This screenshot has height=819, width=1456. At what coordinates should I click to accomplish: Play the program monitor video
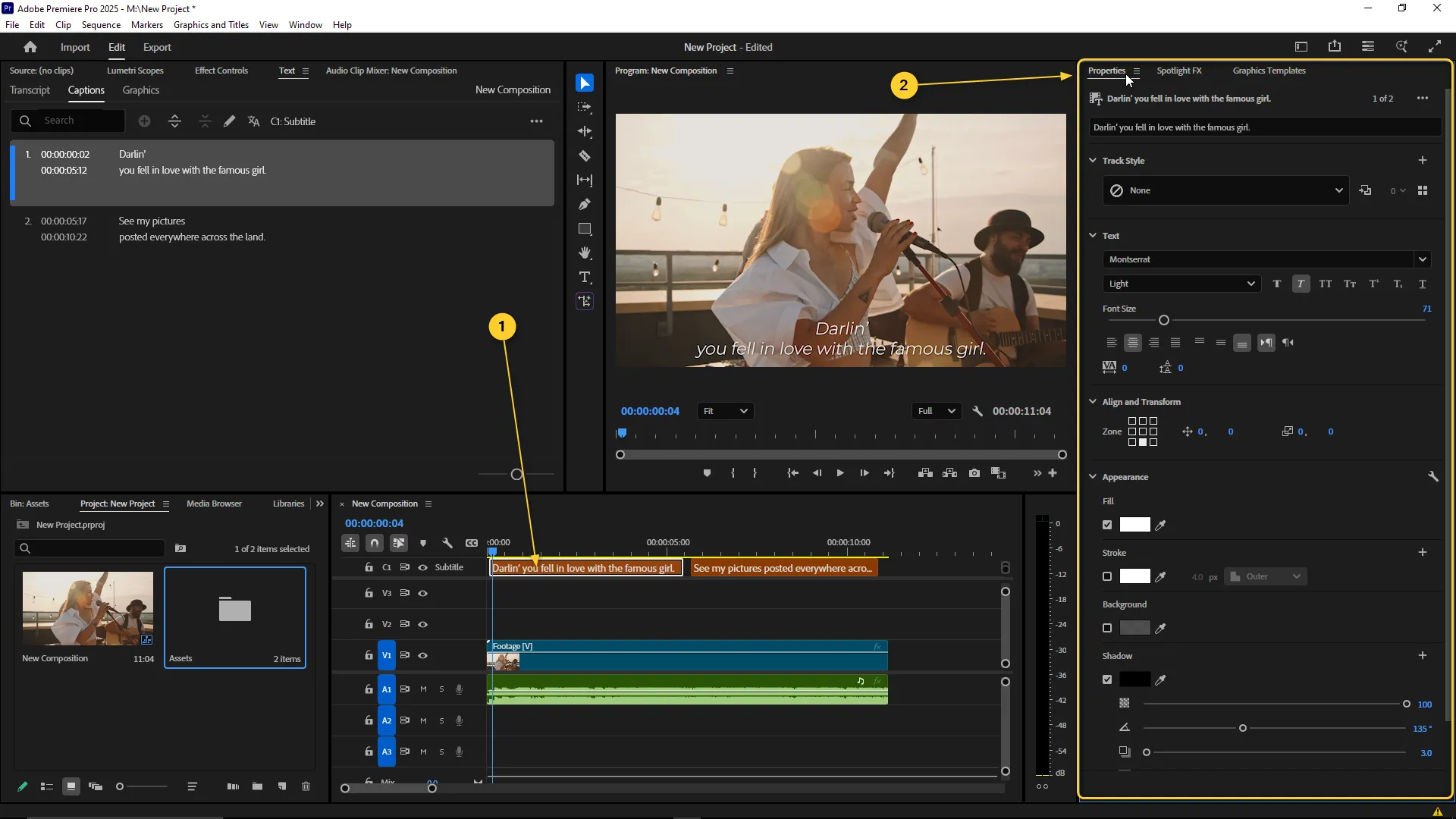click(x=840, y=473)
